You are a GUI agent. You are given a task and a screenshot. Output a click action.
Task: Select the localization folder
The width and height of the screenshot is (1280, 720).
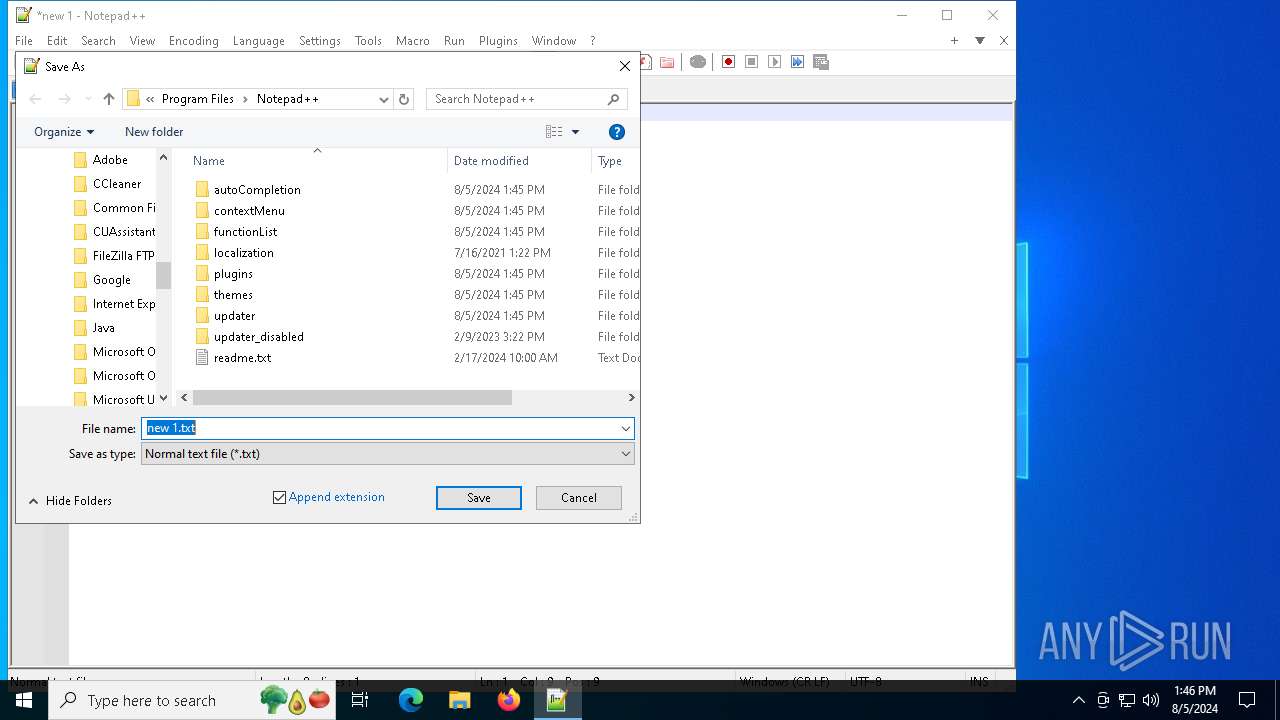coord(243,253)
